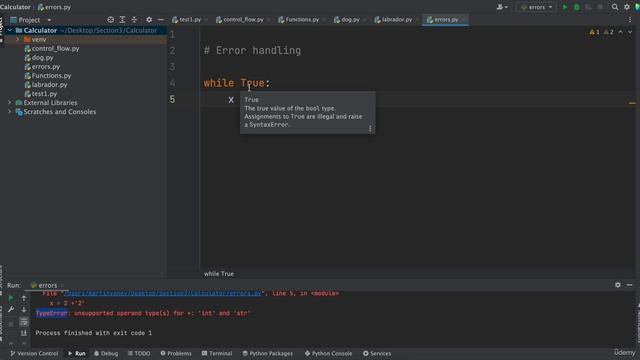Click the up stack trace arrow
This screenshot has width=640, height=360.
24,298
